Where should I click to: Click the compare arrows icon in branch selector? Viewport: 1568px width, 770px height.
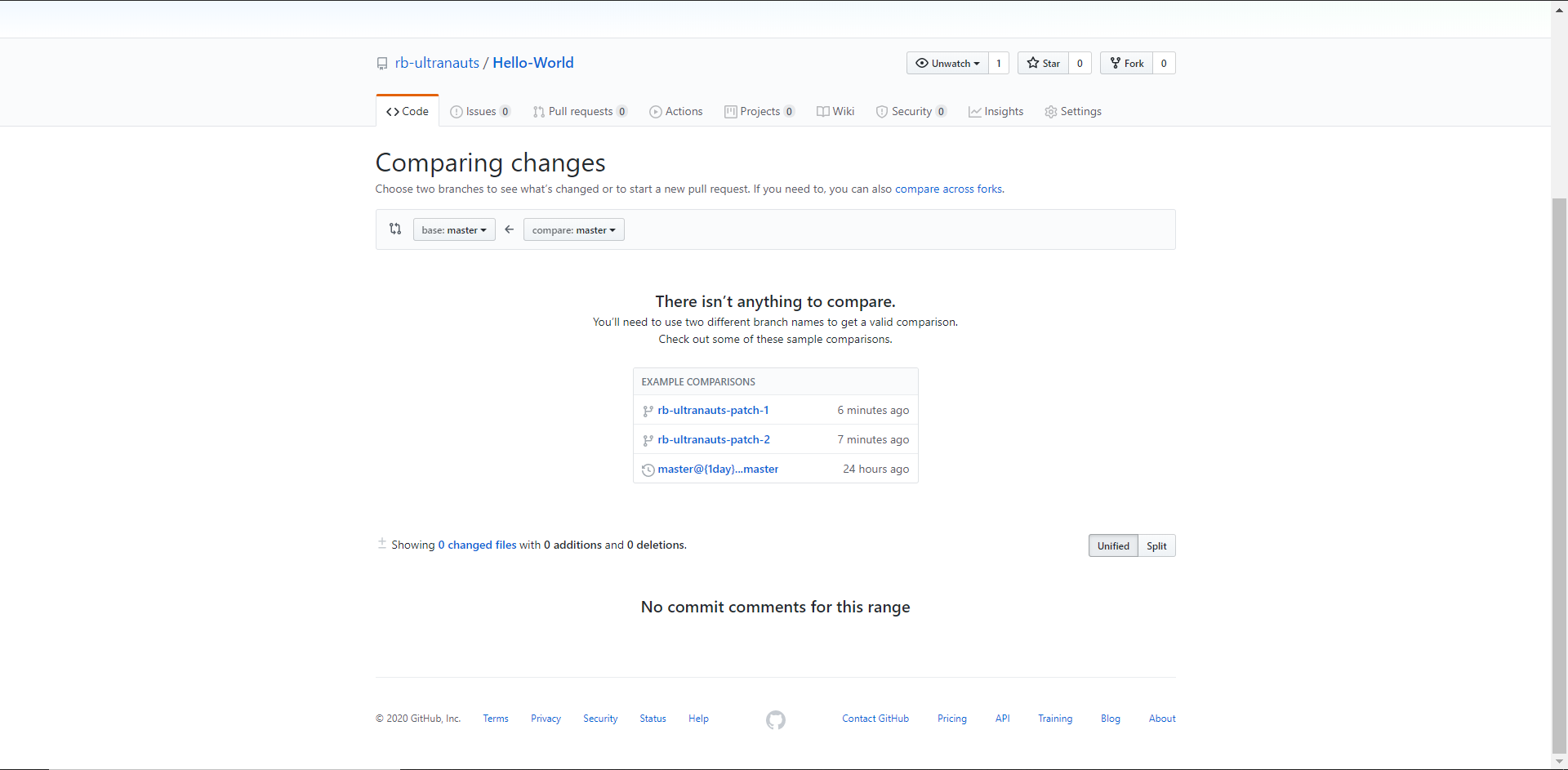point(395,229)
